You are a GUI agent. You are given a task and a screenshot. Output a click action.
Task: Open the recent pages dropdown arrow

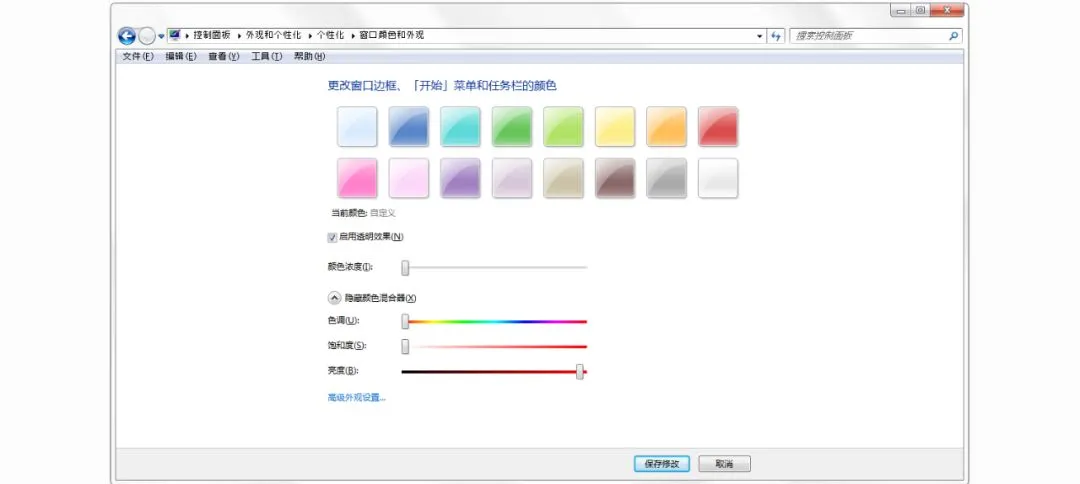(x=161, y=36)
